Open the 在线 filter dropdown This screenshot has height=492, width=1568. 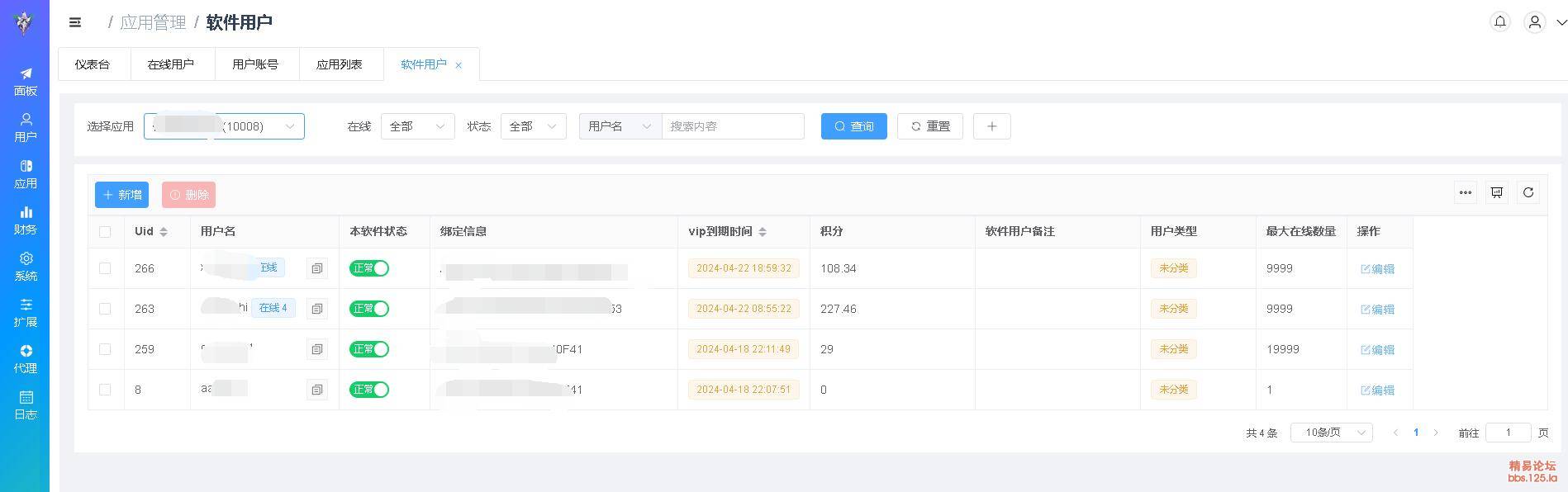tap(417, 126)
